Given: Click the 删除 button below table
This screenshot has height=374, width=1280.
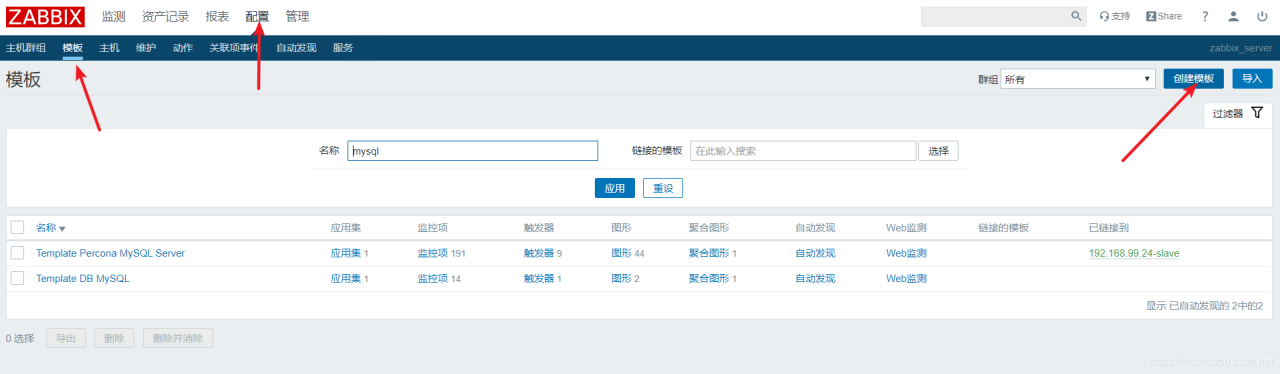Looking at the screenshot, I should [x=114, y=338].
